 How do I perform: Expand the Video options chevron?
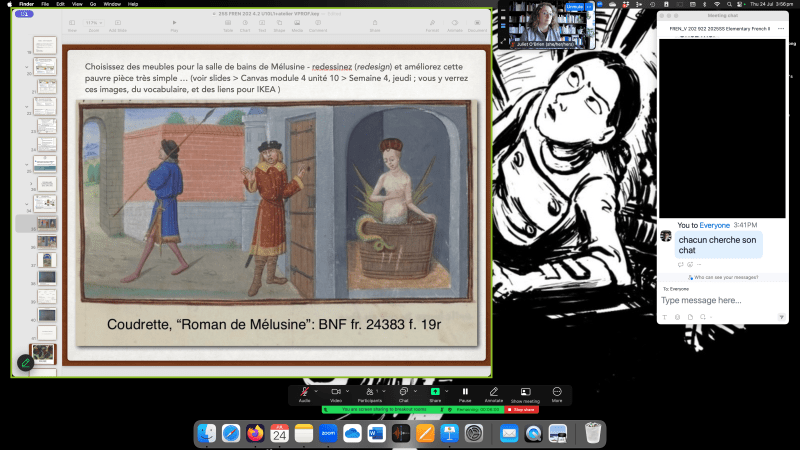347,390
